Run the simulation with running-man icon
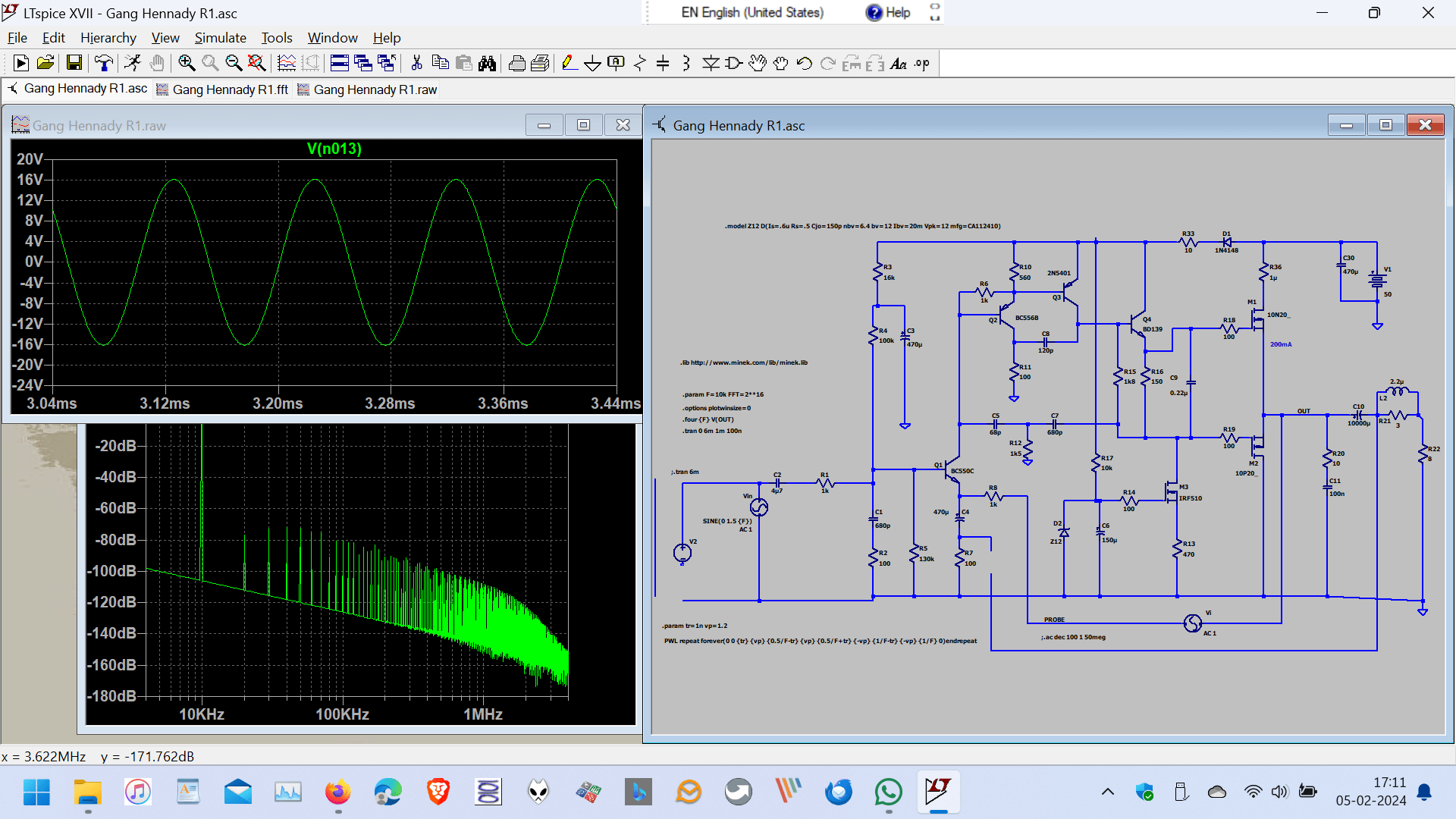 (133, 64)
